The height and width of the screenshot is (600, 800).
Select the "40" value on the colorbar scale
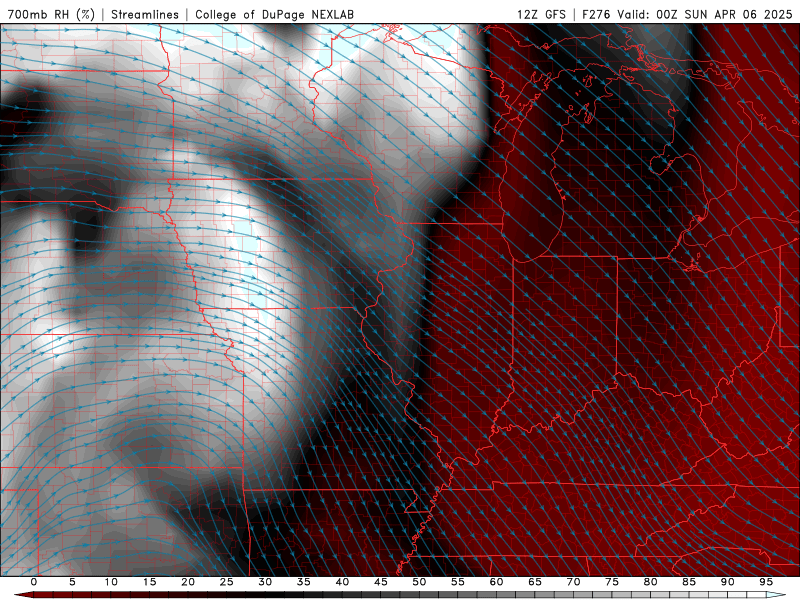(x=342, y=582)
